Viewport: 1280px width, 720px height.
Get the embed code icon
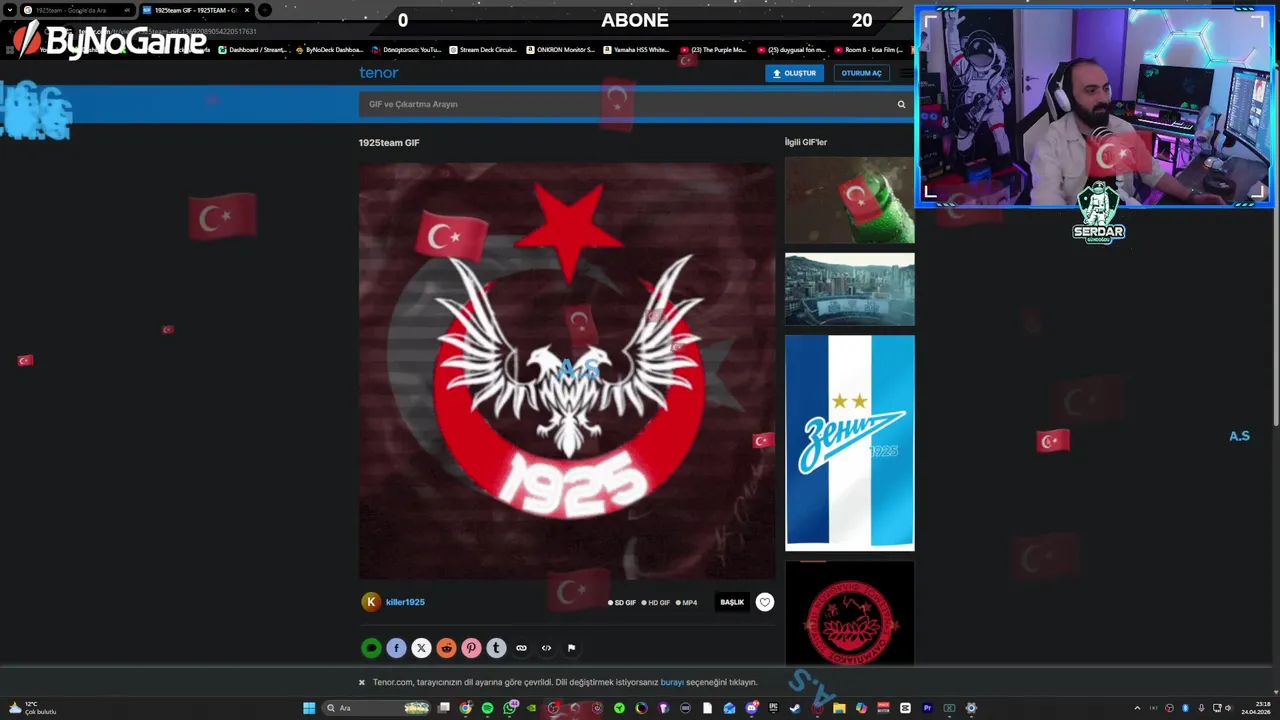tap(546, 648)
